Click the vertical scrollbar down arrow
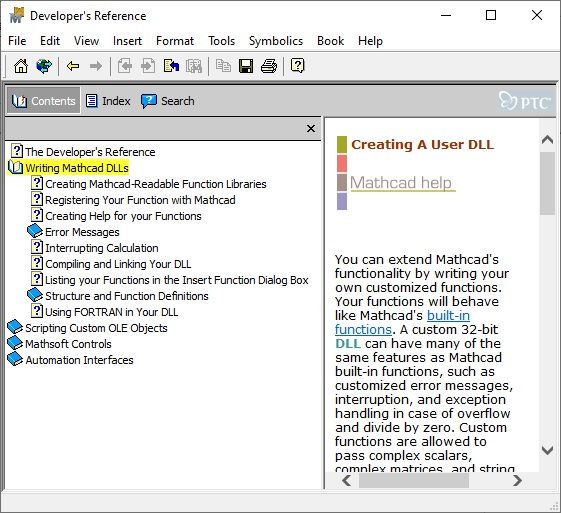This screenshot has width=561, height=513. [547, 450]
